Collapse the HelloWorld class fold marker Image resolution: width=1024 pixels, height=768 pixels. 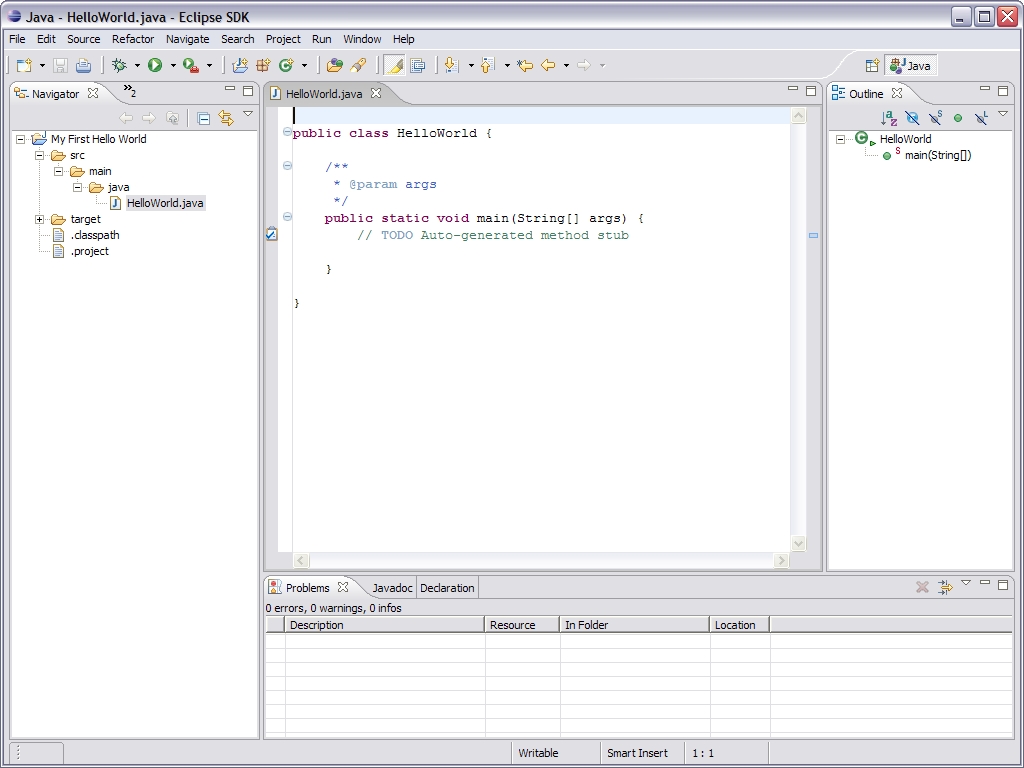click(x=287, y=132)
